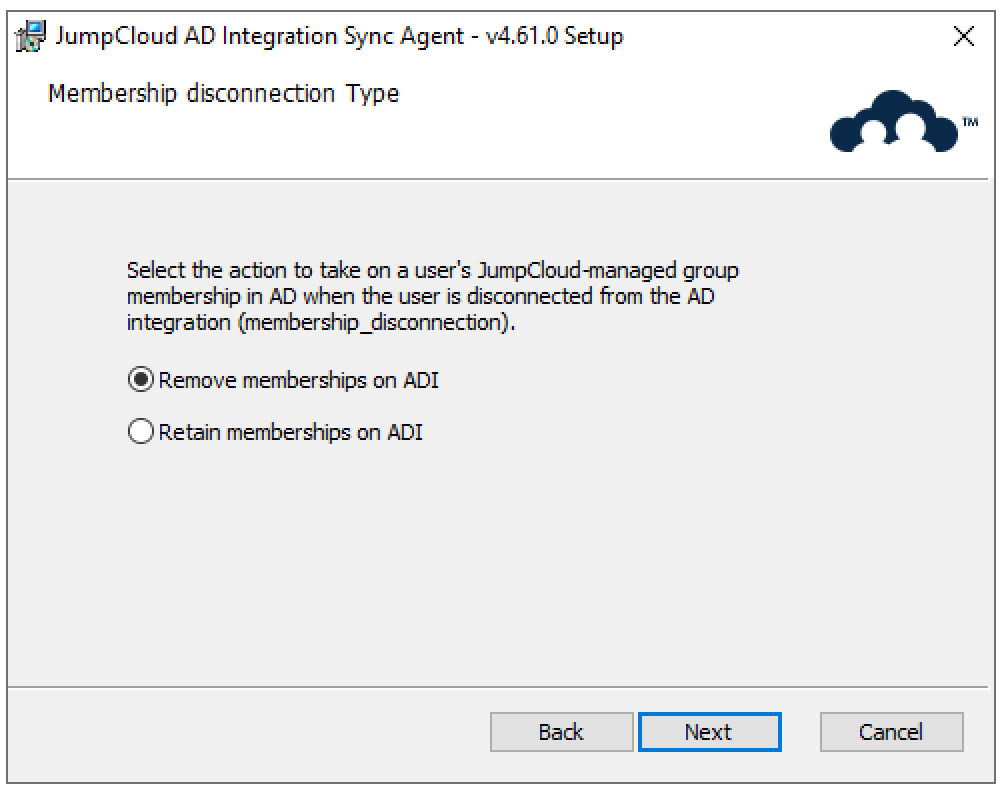1004x790 pixels.
Task: Select the Remove memberships on ADI radio button
Action: click(141, 380)
